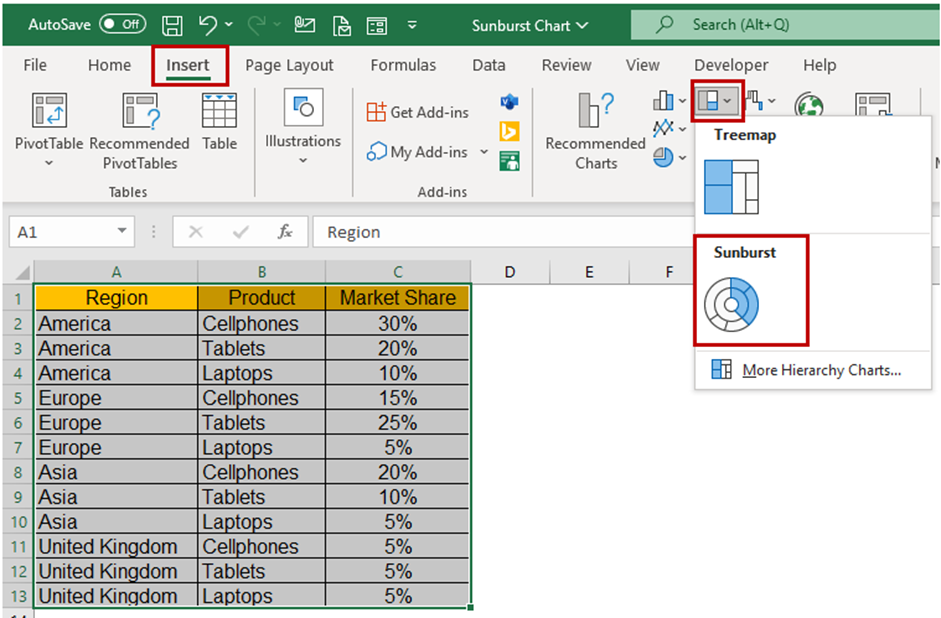Click the email attachment quick access icon
The image size is (941, 618).
click(305, 25)
